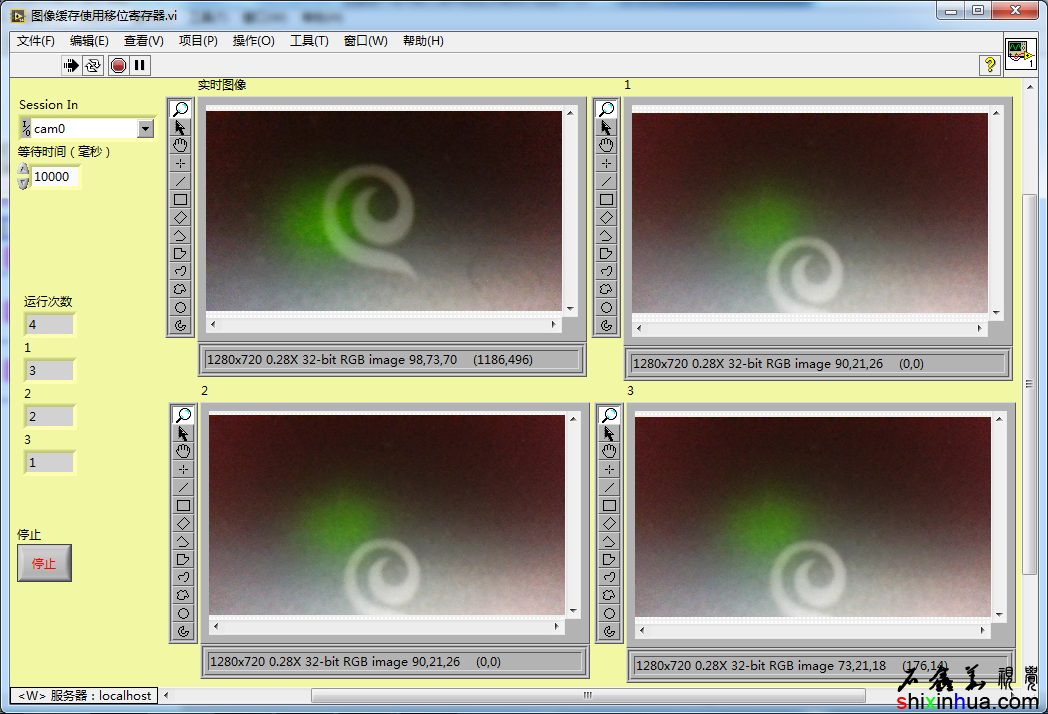Click the 等待时间 input field showing 10000

[x=55, y=177]
